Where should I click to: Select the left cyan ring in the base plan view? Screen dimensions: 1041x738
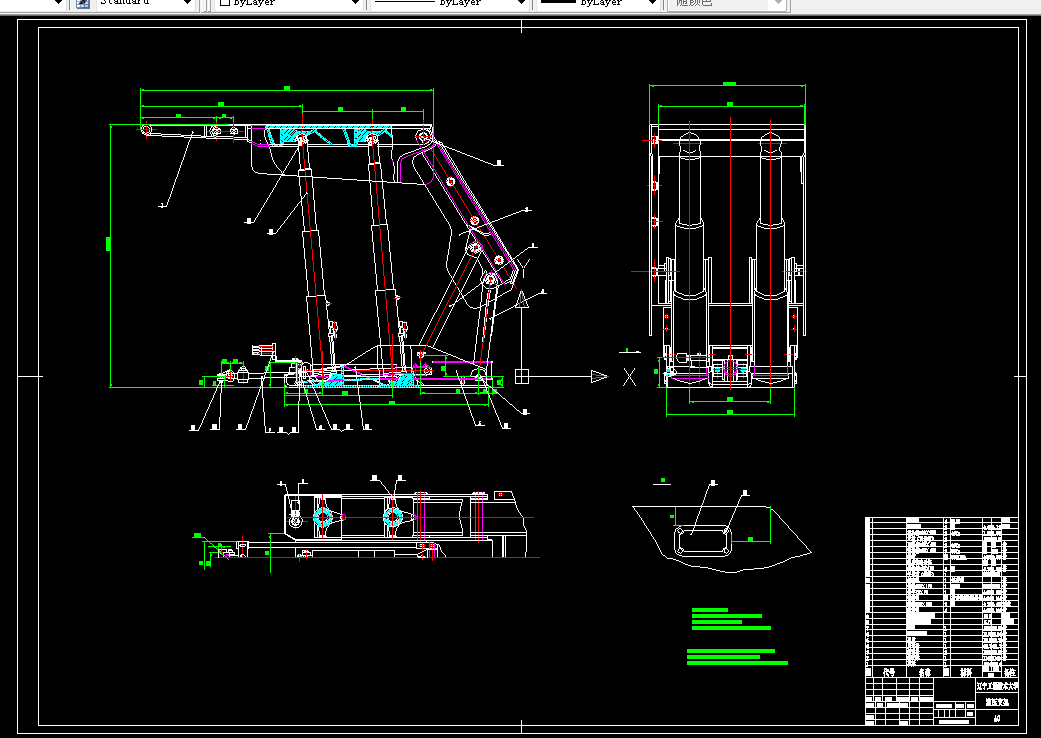(323, 517)
